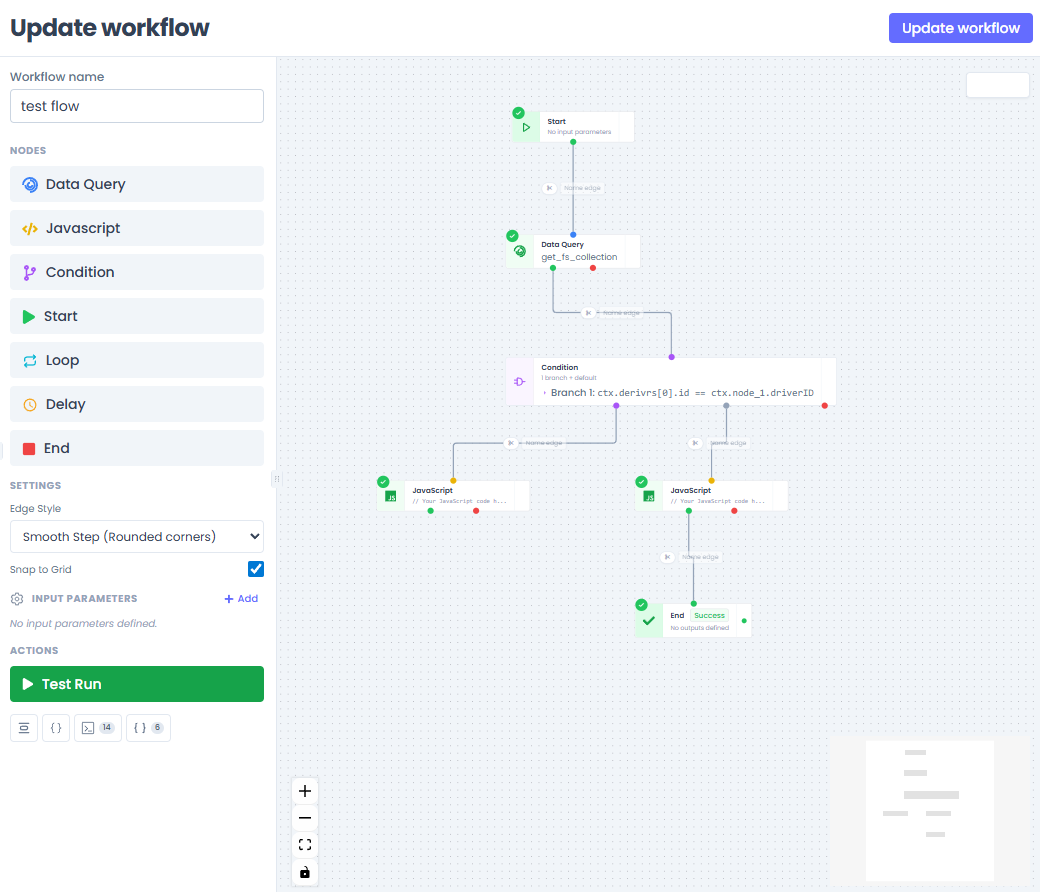Enable Snap to Grid

256,569
